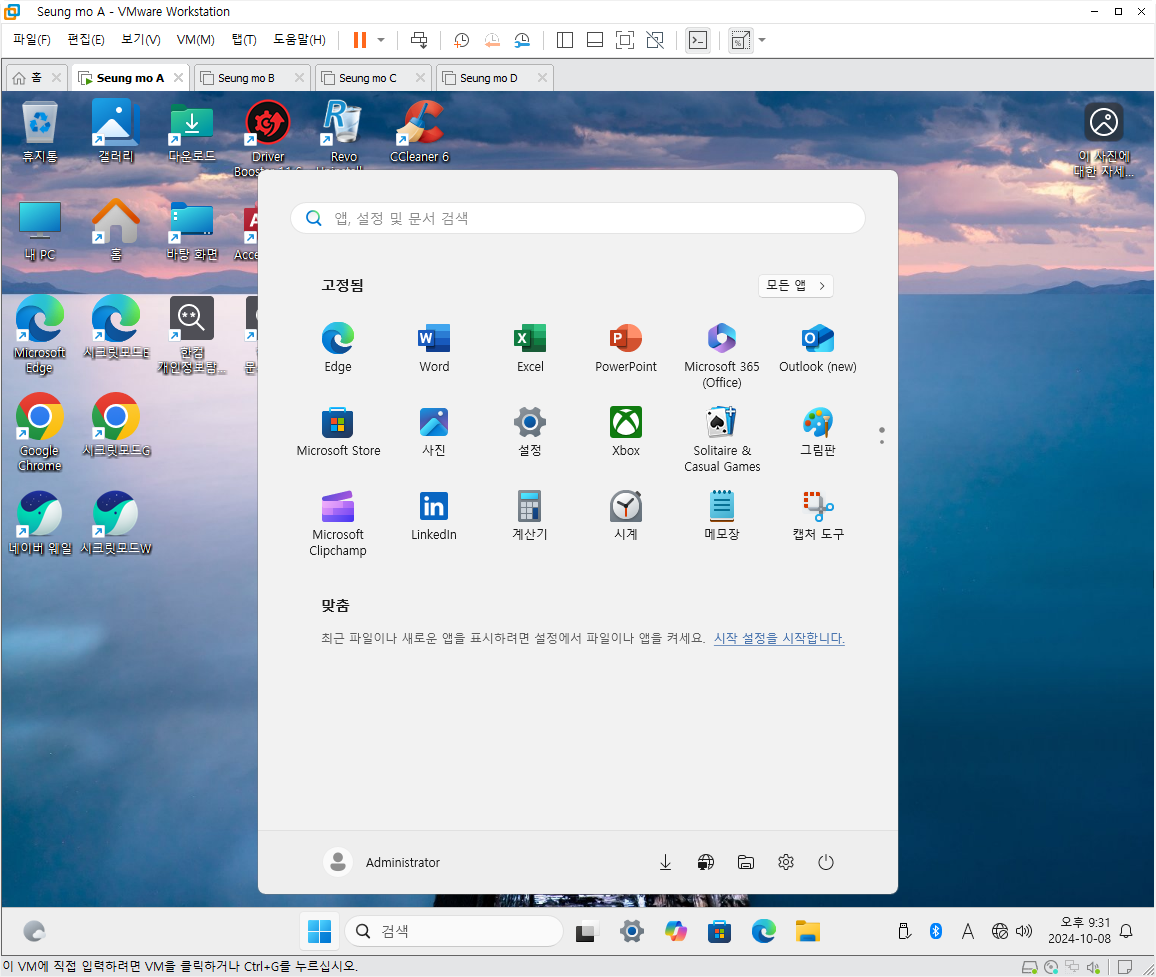Open Microsoft 365 (Office) app
1156x977 pixels.
click(x=722, y=355)
